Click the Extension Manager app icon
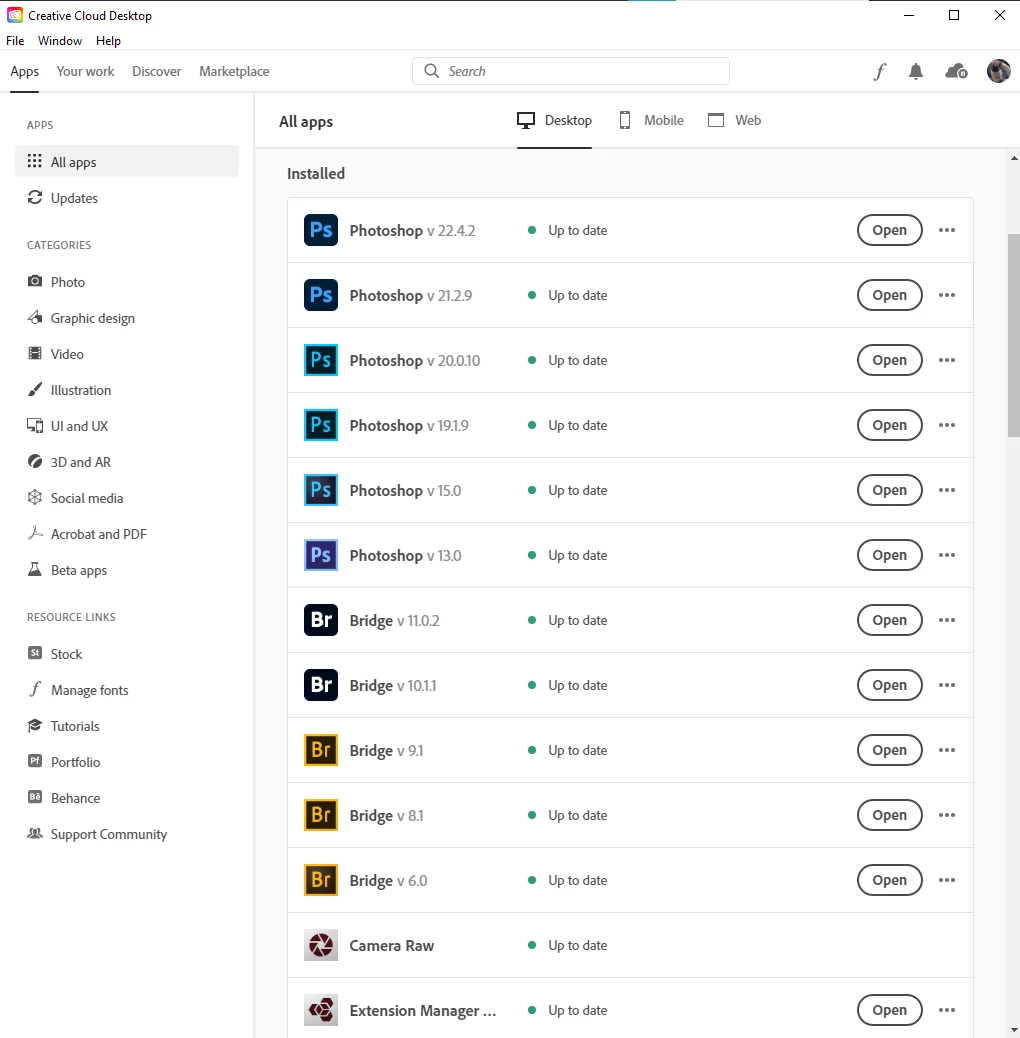This screenshot has height=1038, width=1020. (x=321, y=1010)
